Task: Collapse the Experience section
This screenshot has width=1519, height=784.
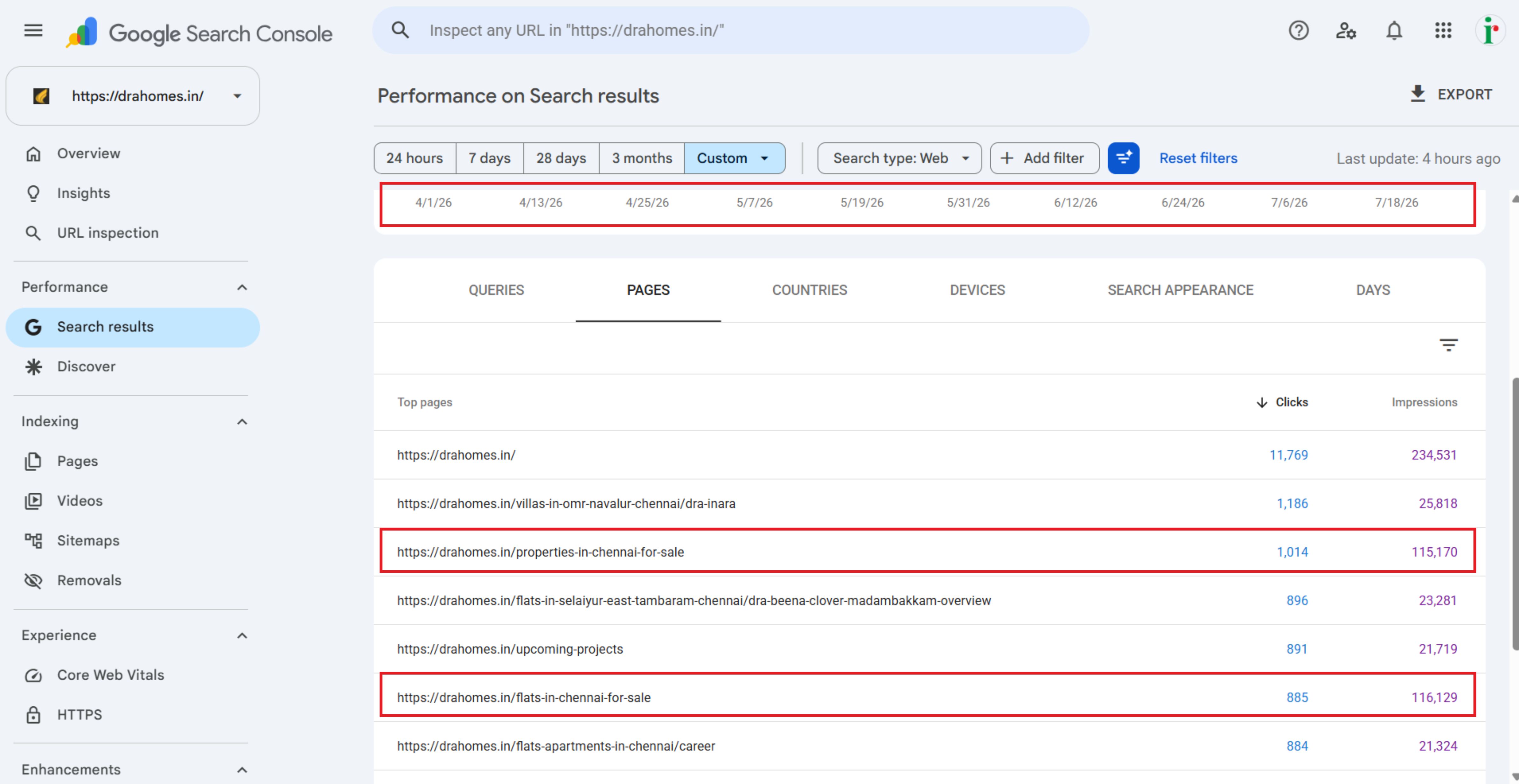Action: [x=242, y=636]
